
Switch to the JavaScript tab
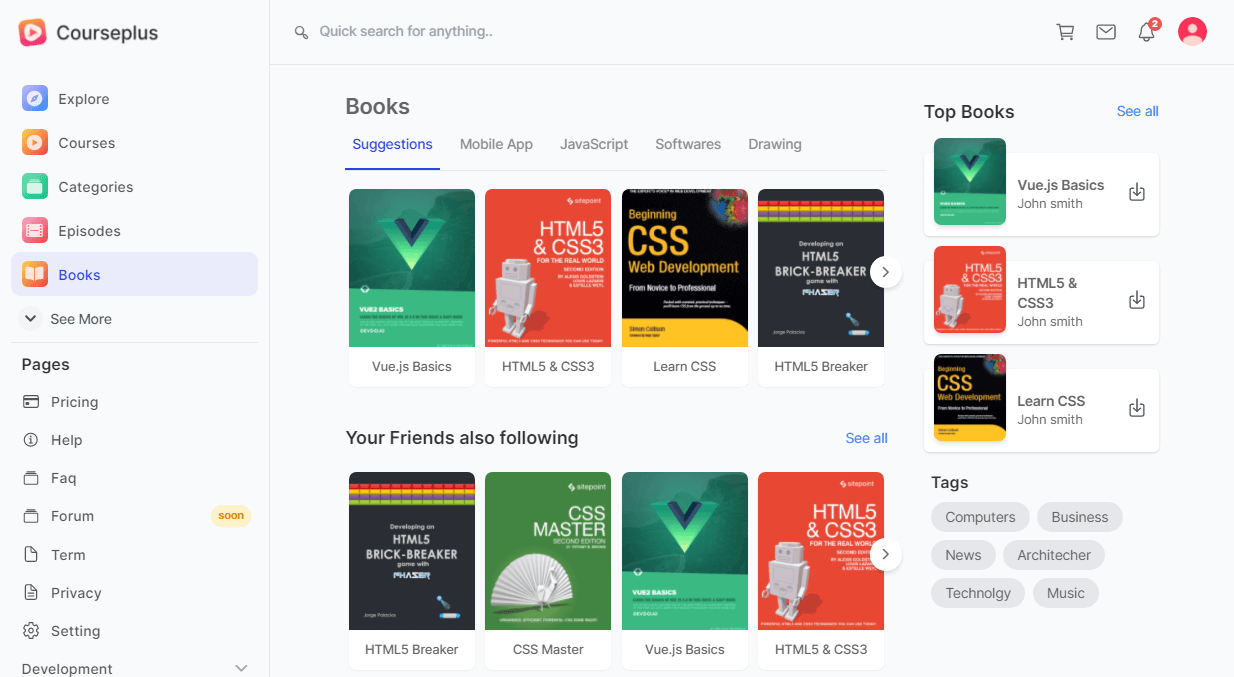pos(594,144)
